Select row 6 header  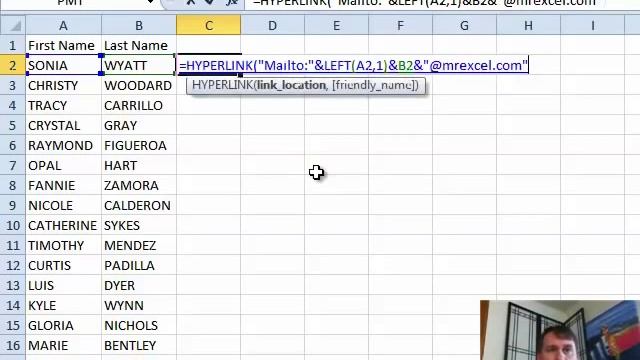point(13,145)
